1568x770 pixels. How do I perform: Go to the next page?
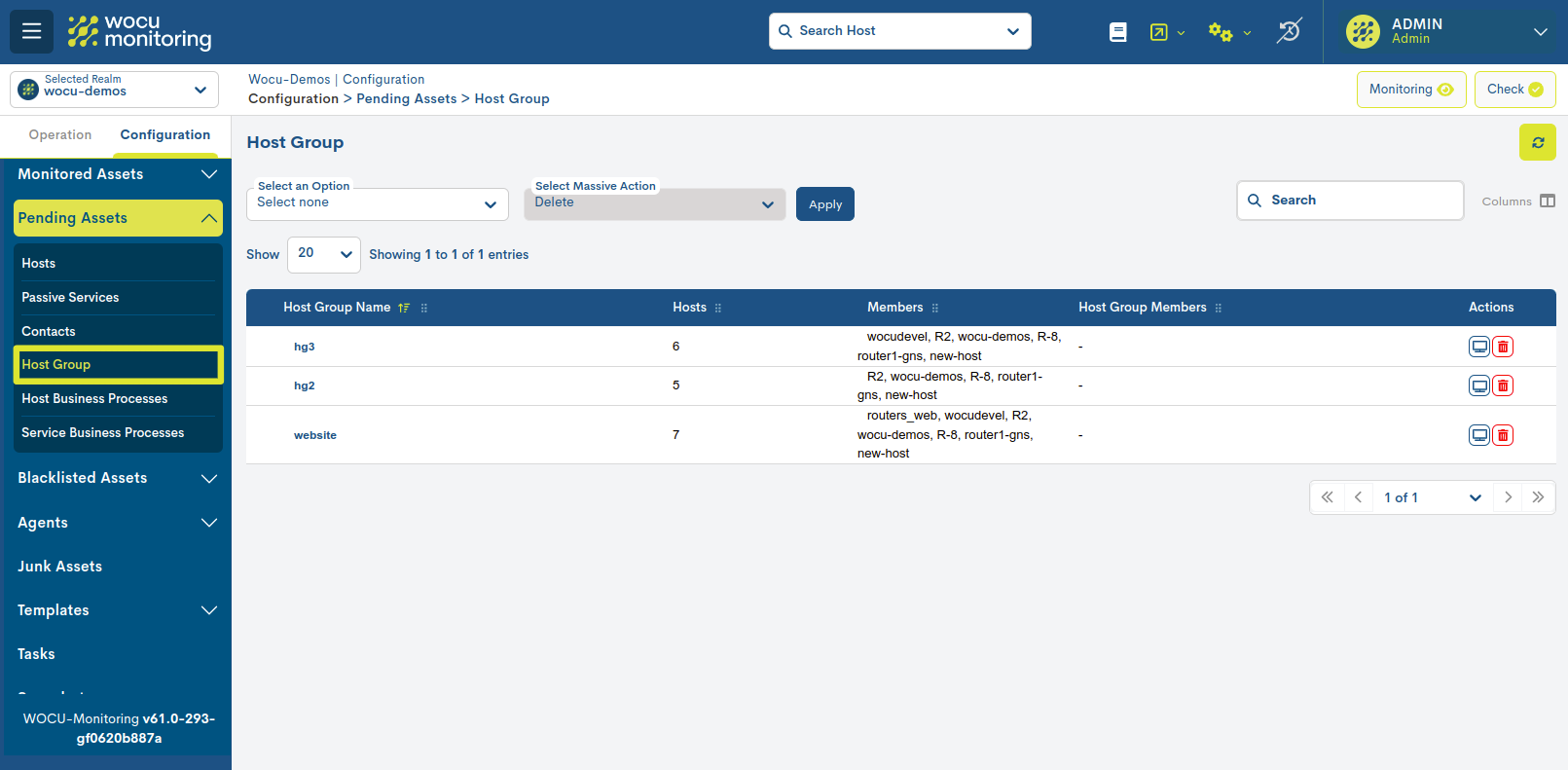pyautogui.click(x=1508, y=497)
